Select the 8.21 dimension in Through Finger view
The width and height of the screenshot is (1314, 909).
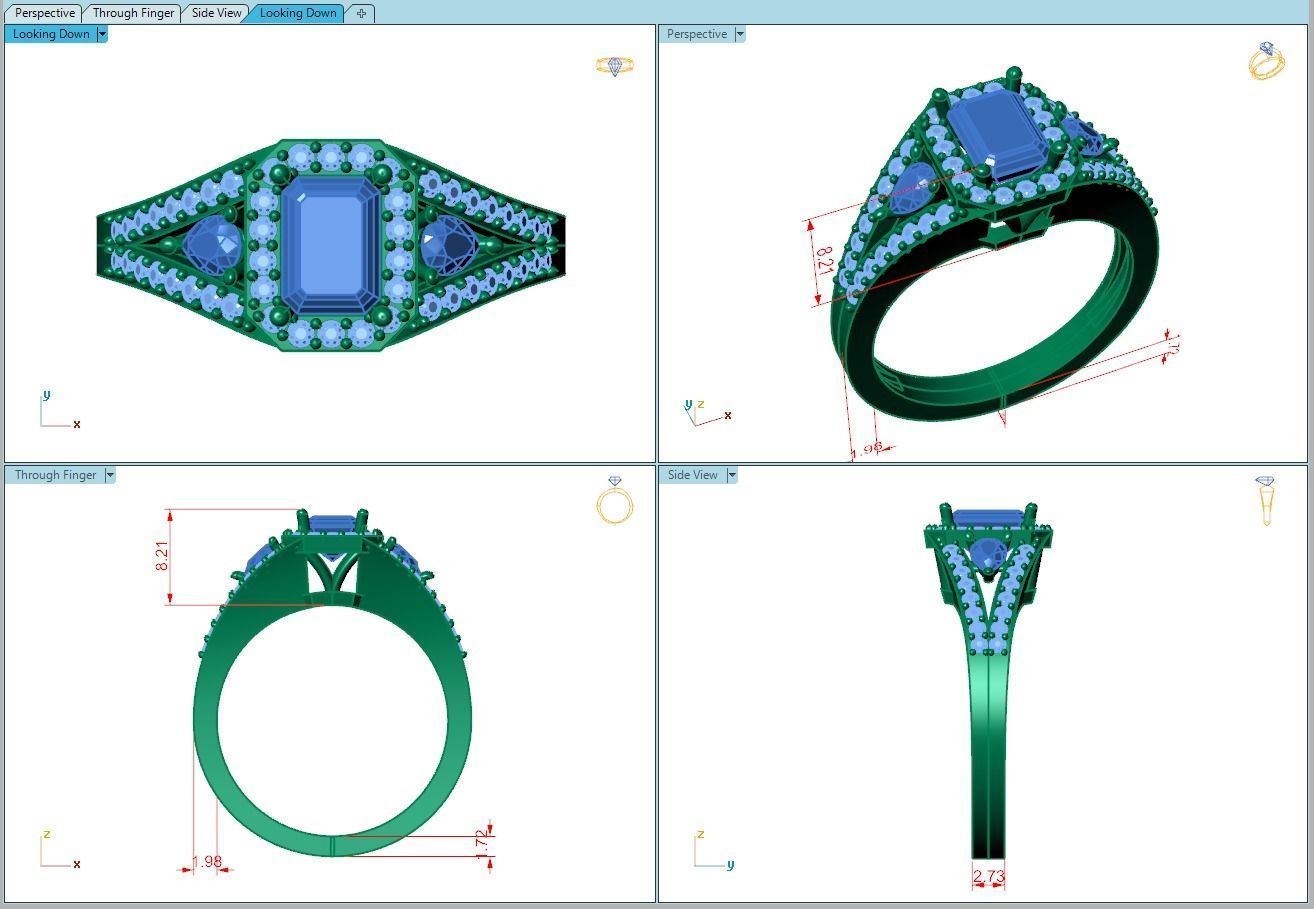162,556
